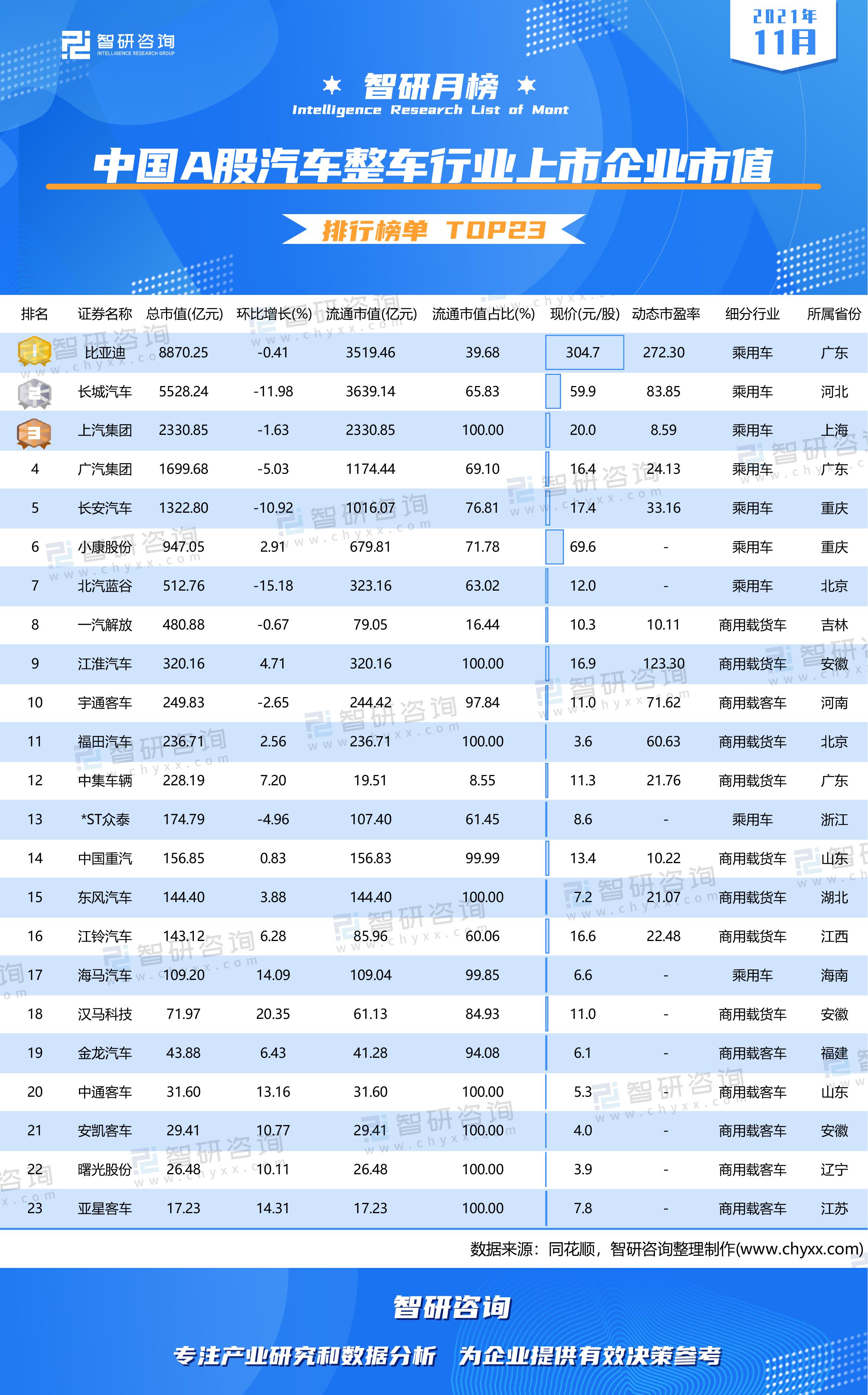This screenshot has height=1395, width=868.
Task: Click the 排行榜单 TOP23 banner
Action: click(433, 230)
